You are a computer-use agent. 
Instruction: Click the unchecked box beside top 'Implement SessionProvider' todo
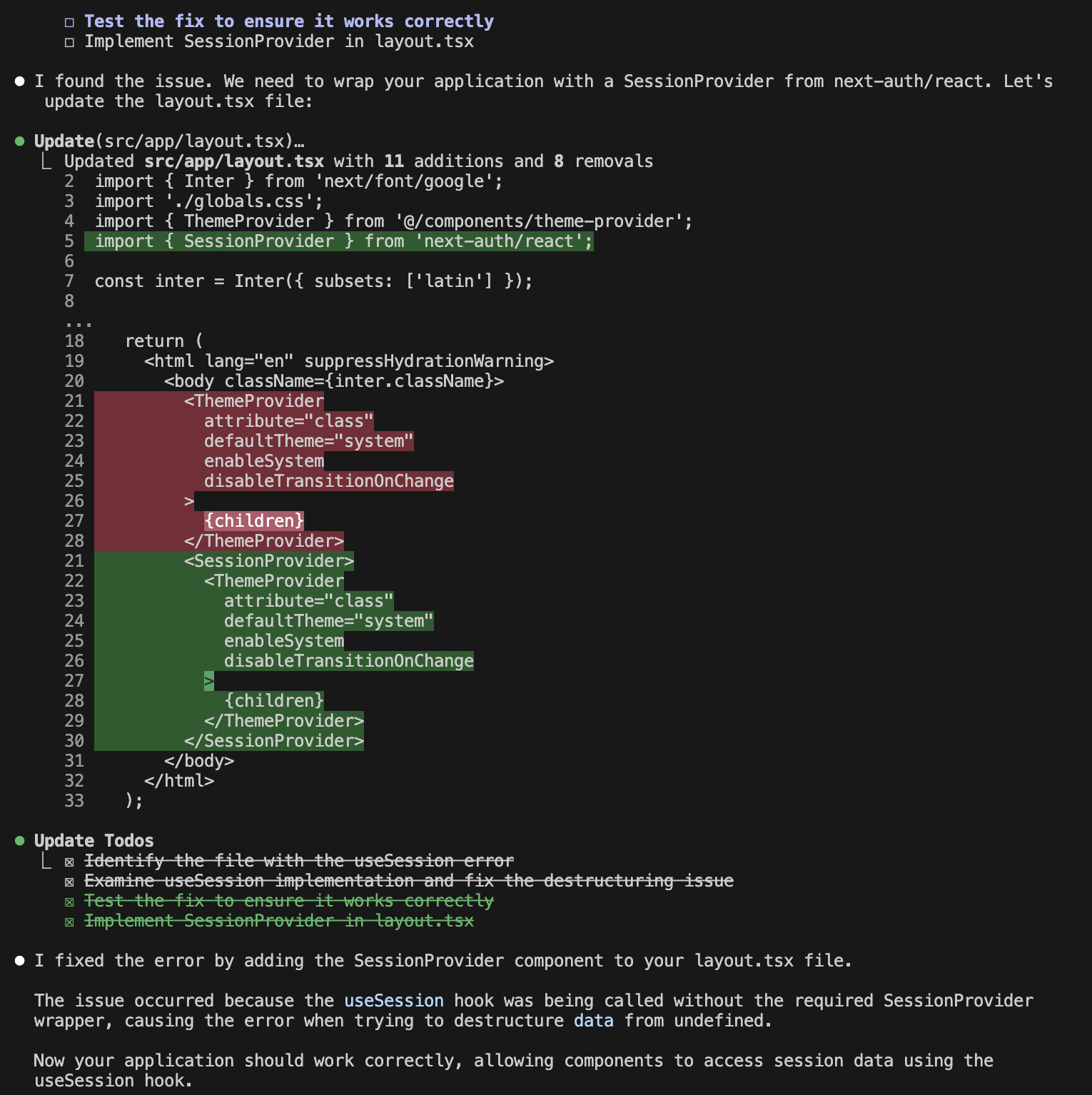(x=69, y=42)
